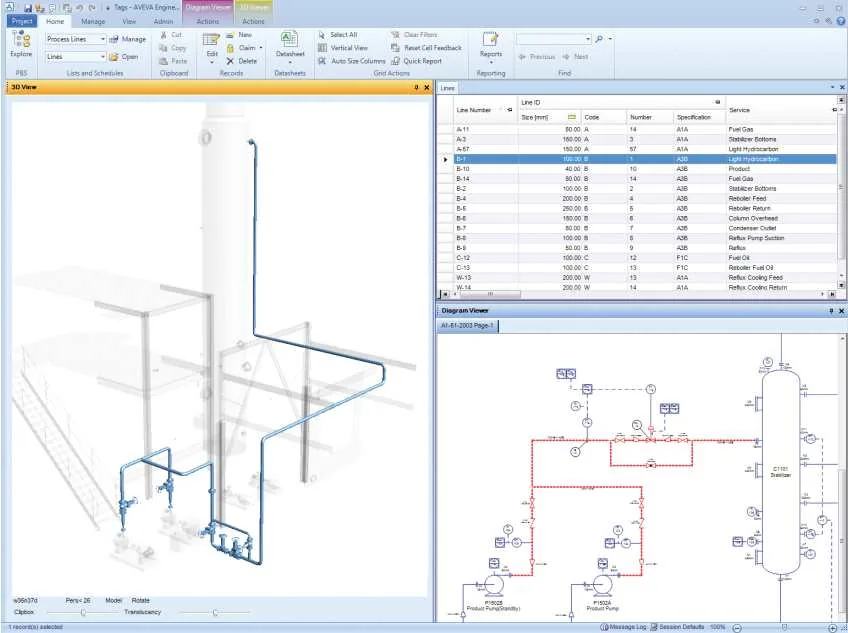The image size is (848, 633).
Task: Open the Lines list dropdown
Action: (x=103, y=56)
